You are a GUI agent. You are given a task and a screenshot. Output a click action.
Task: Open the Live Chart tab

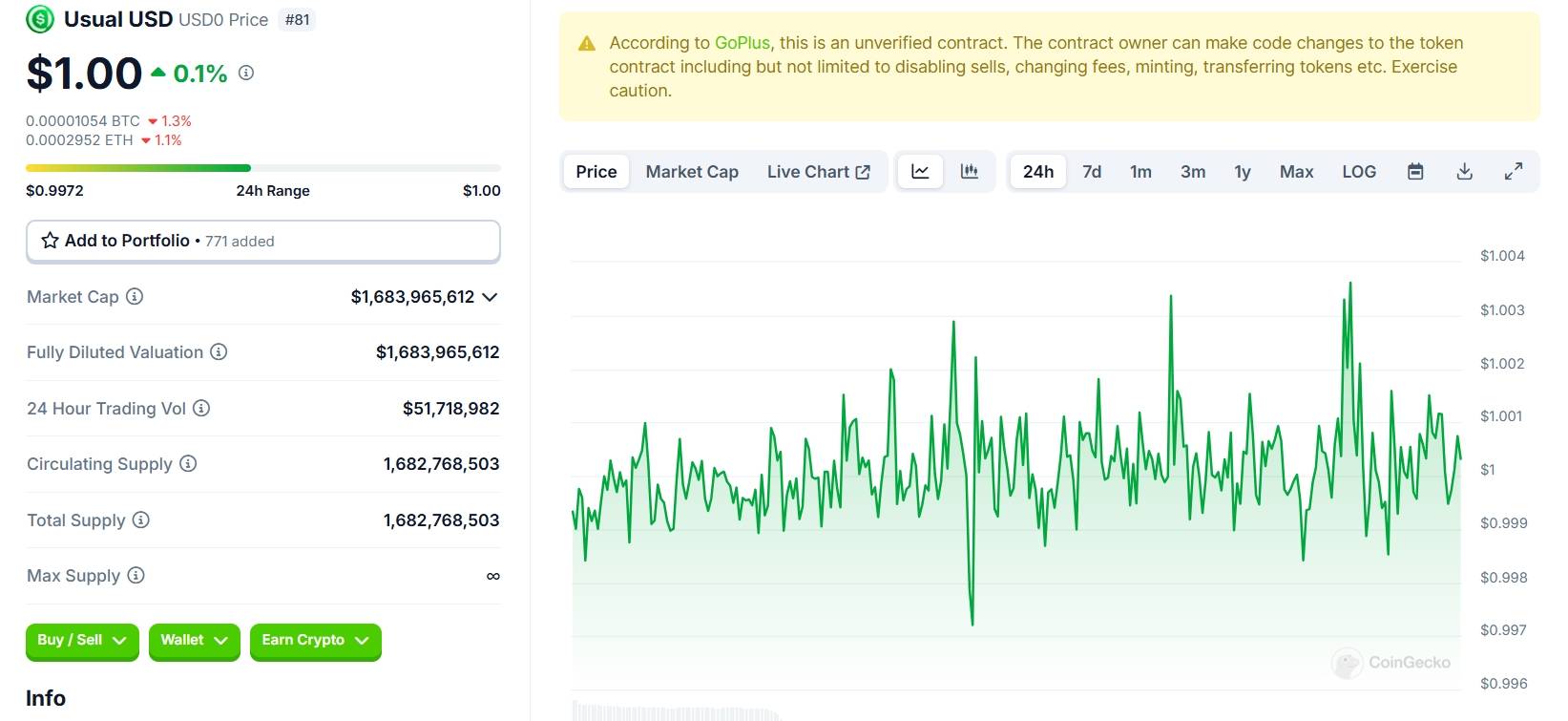click(x=819, y=172)
